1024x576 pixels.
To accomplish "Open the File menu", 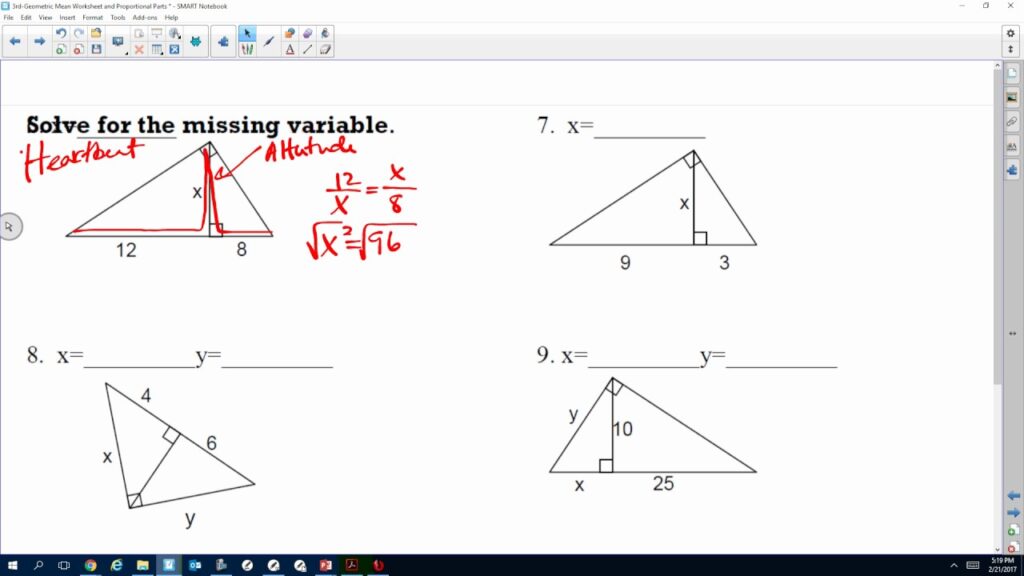I will point(8,18).
